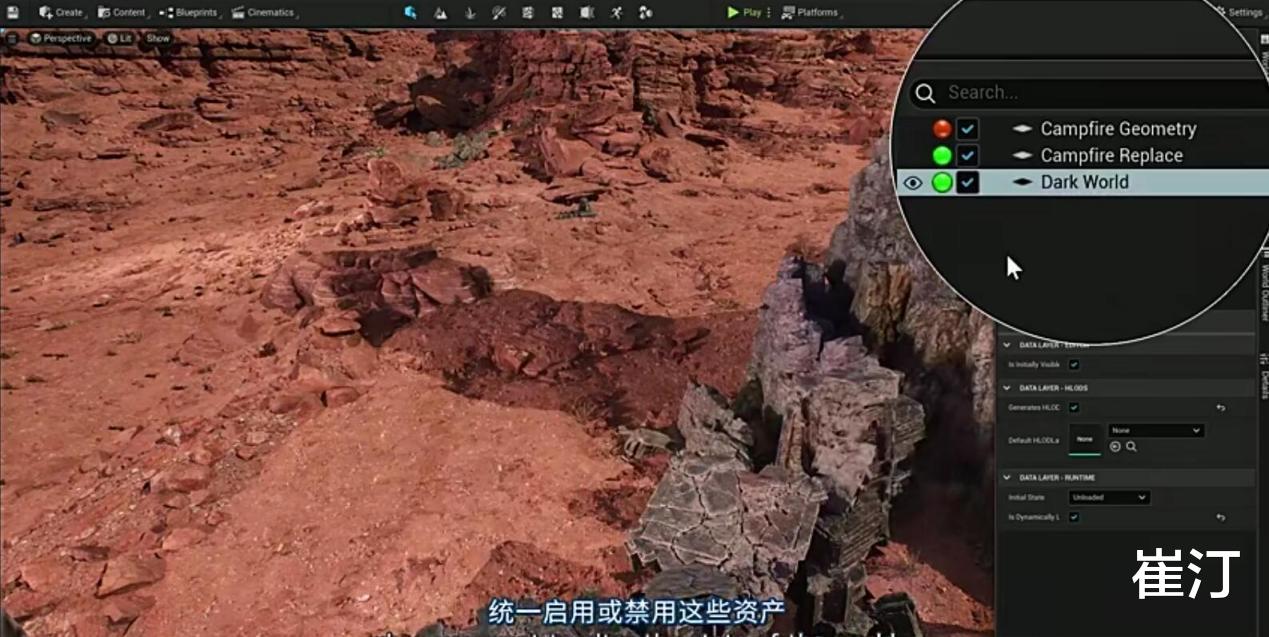
Task: Open the Create menu in the toolbar
Action: coord(61,12)
